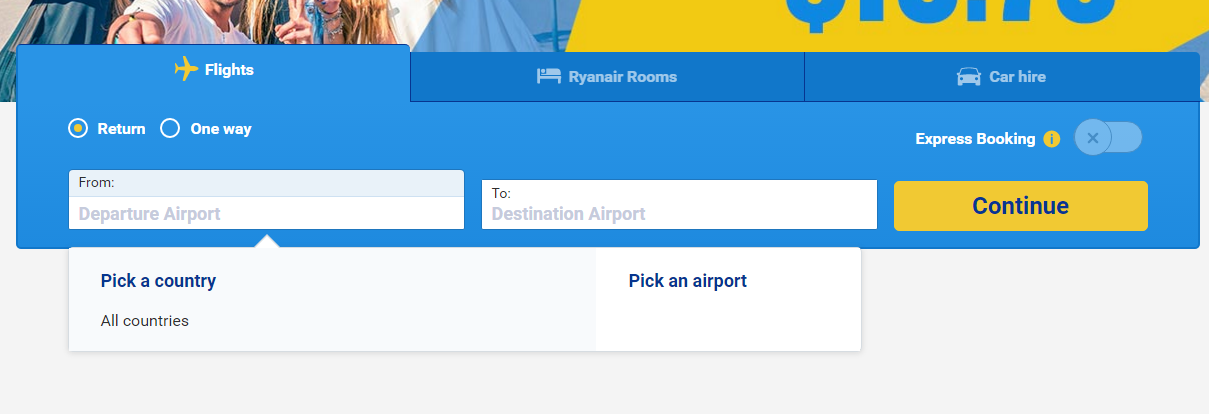This screenshot has width=1209, height=414.
Task: Open the Car hire tab
Action: (1017, 77)
